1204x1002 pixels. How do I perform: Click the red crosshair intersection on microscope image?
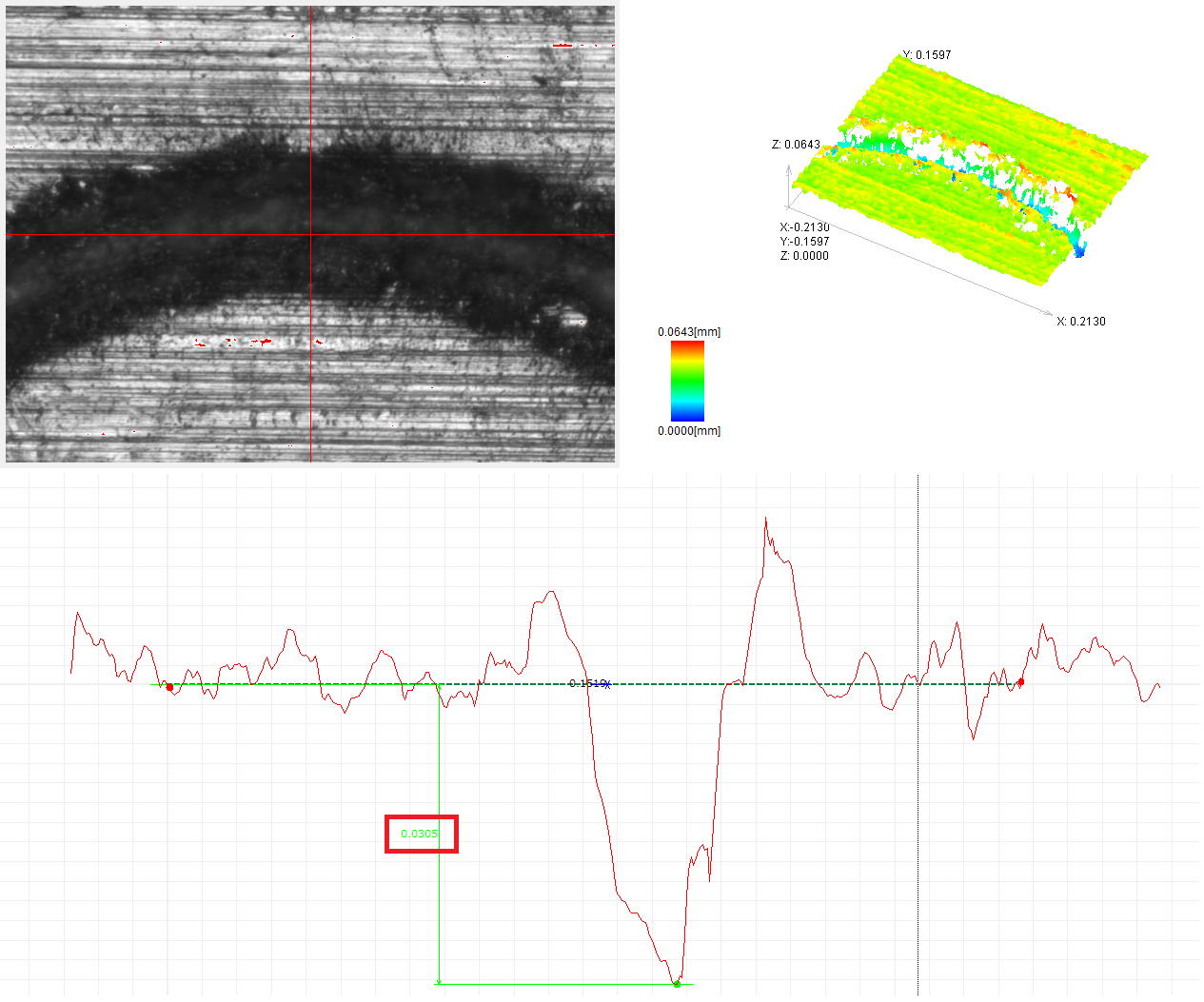pos(311,234)
